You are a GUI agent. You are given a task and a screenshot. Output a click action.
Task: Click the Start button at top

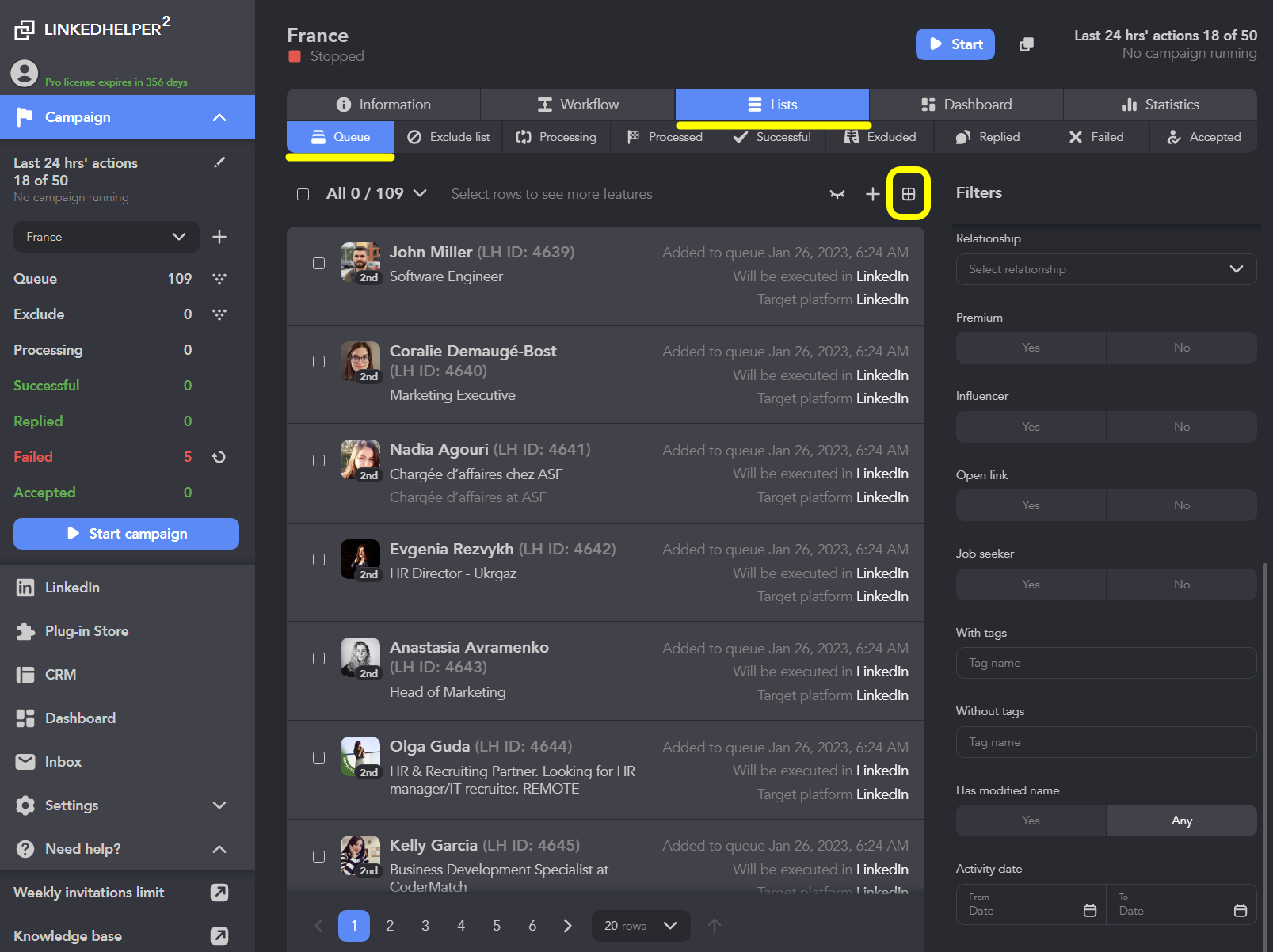point(955,44)
